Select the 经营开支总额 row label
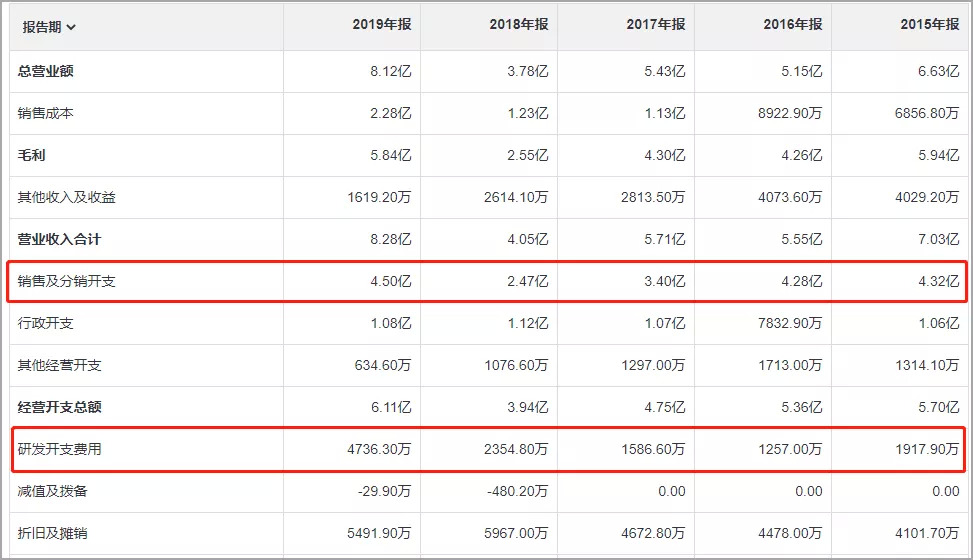Viewport: 973px width, 560px height. (x=60, y=407)
